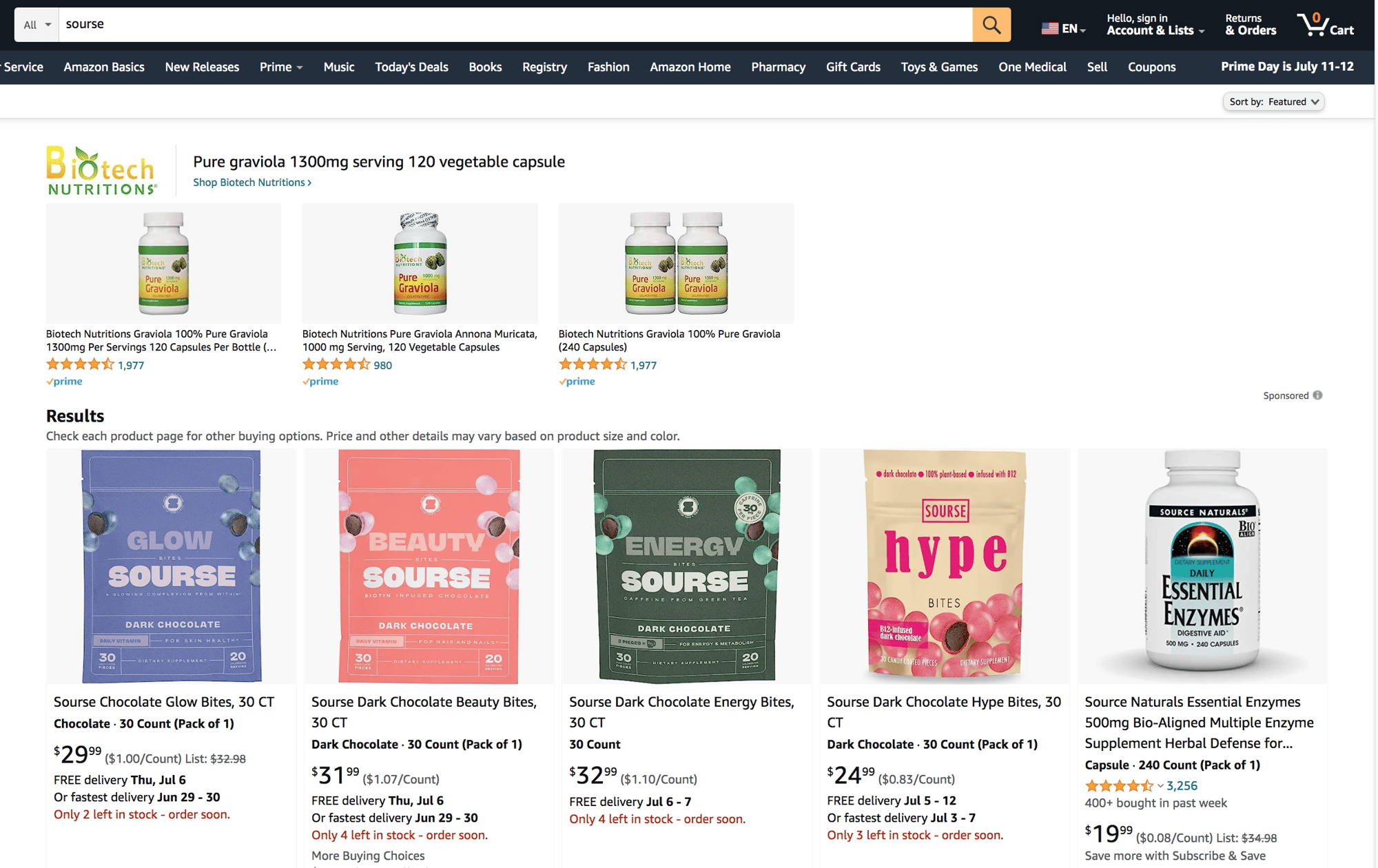Click the Hype Bites bag image
Viewport: 1378px width, 868px height.
945,566
